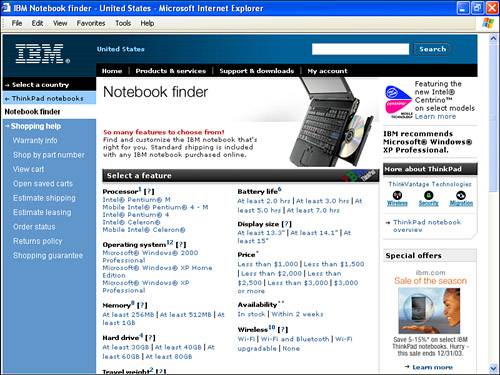Click the Intel Centrino logo
The height and width of the screenshot is (375, 500).
click(x=399, y=102)
